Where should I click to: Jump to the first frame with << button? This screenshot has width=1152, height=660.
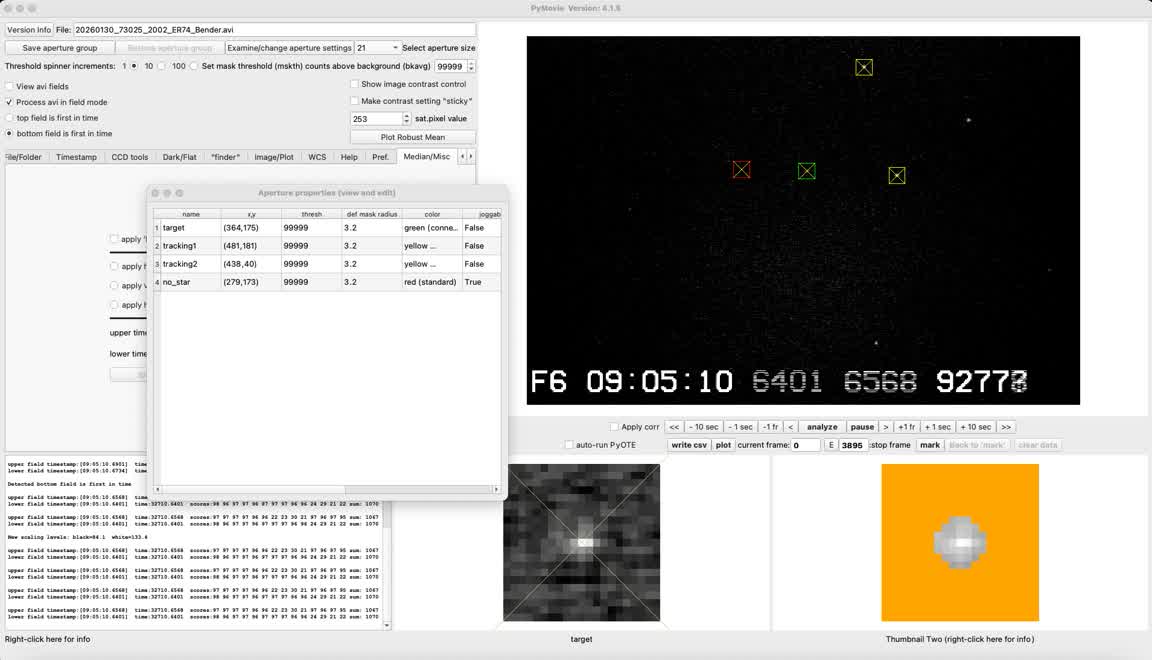674,427
